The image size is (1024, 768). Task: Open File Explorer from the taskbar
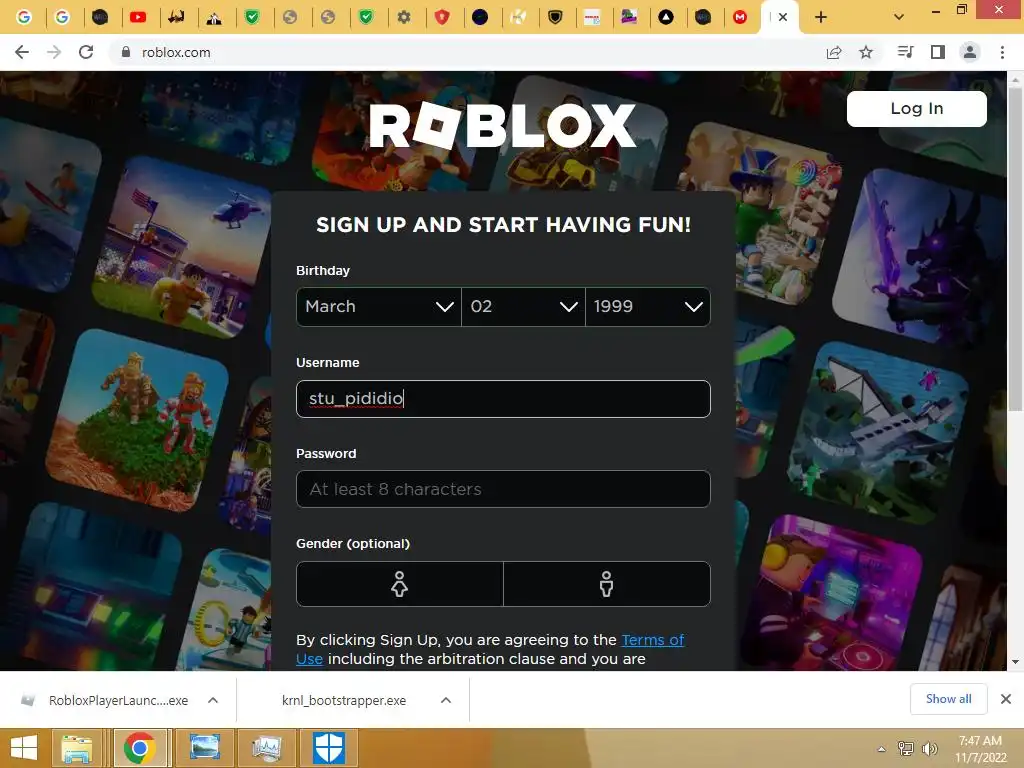(76, 748)
